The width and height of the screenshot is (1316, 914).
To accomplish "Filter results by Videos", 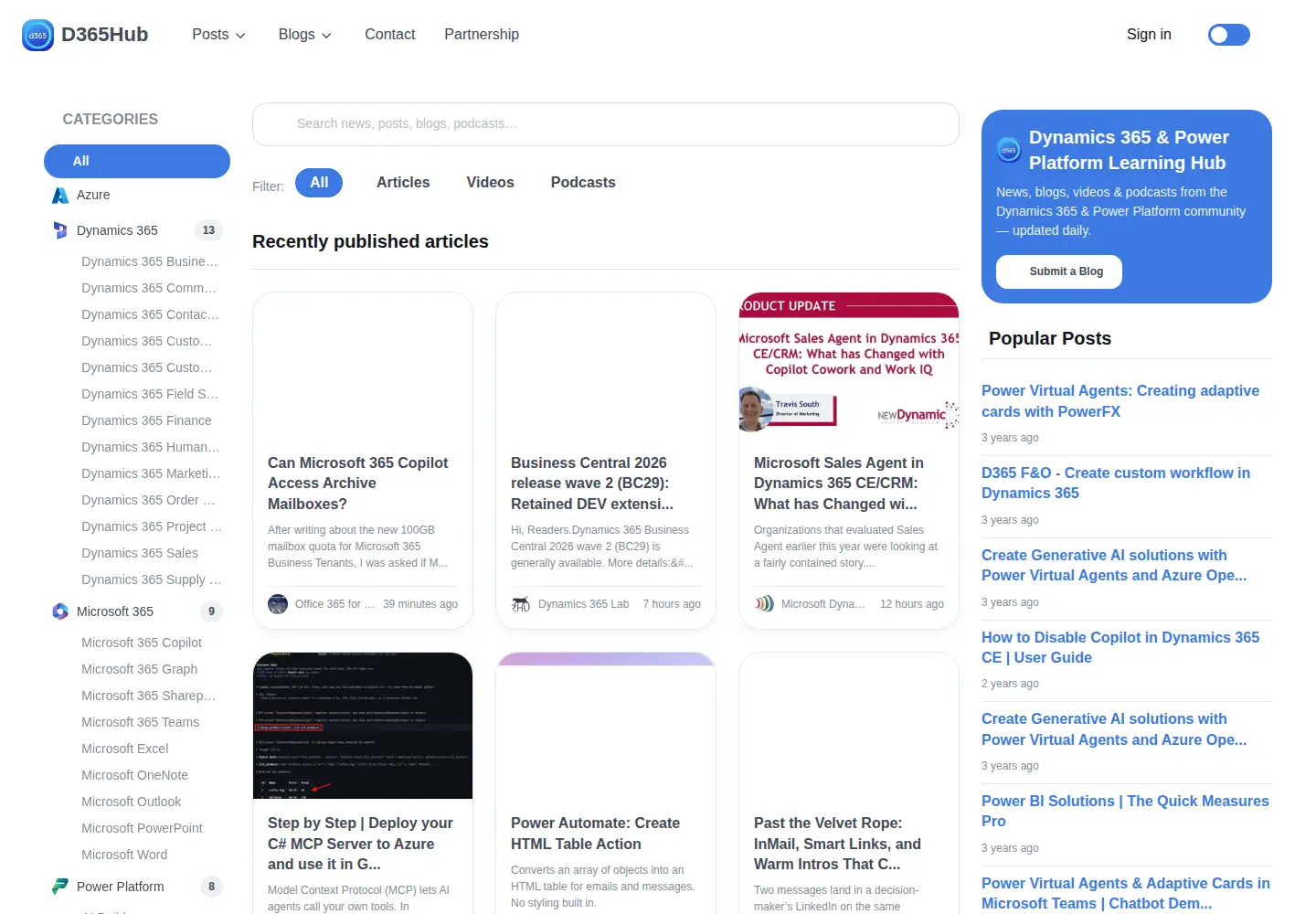I will (x=491, y=183).
